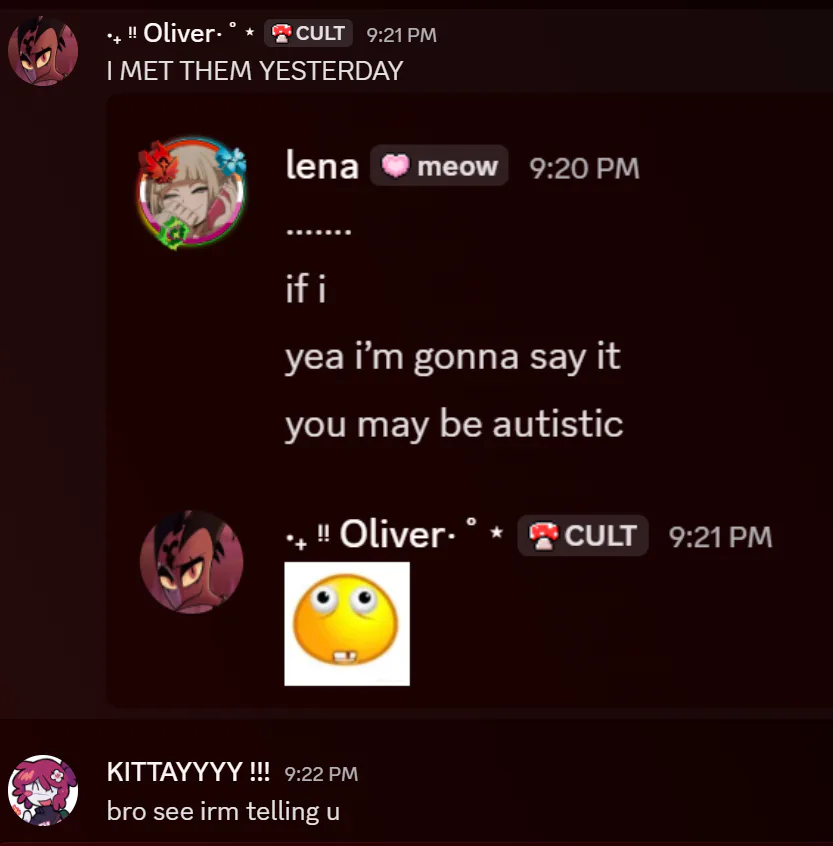The height and width of the screenshot is (846, 833).
Task: Click the 9:20 PM timestamp beside lena
Action: click(x=584, y=168)
